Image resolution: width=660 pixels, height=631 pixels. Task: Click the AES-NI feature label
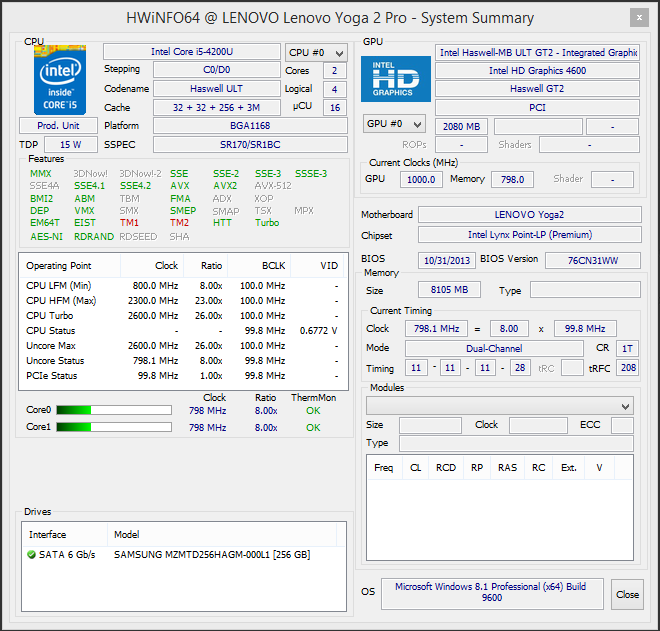pyautogui.click(x=46, y=237)
